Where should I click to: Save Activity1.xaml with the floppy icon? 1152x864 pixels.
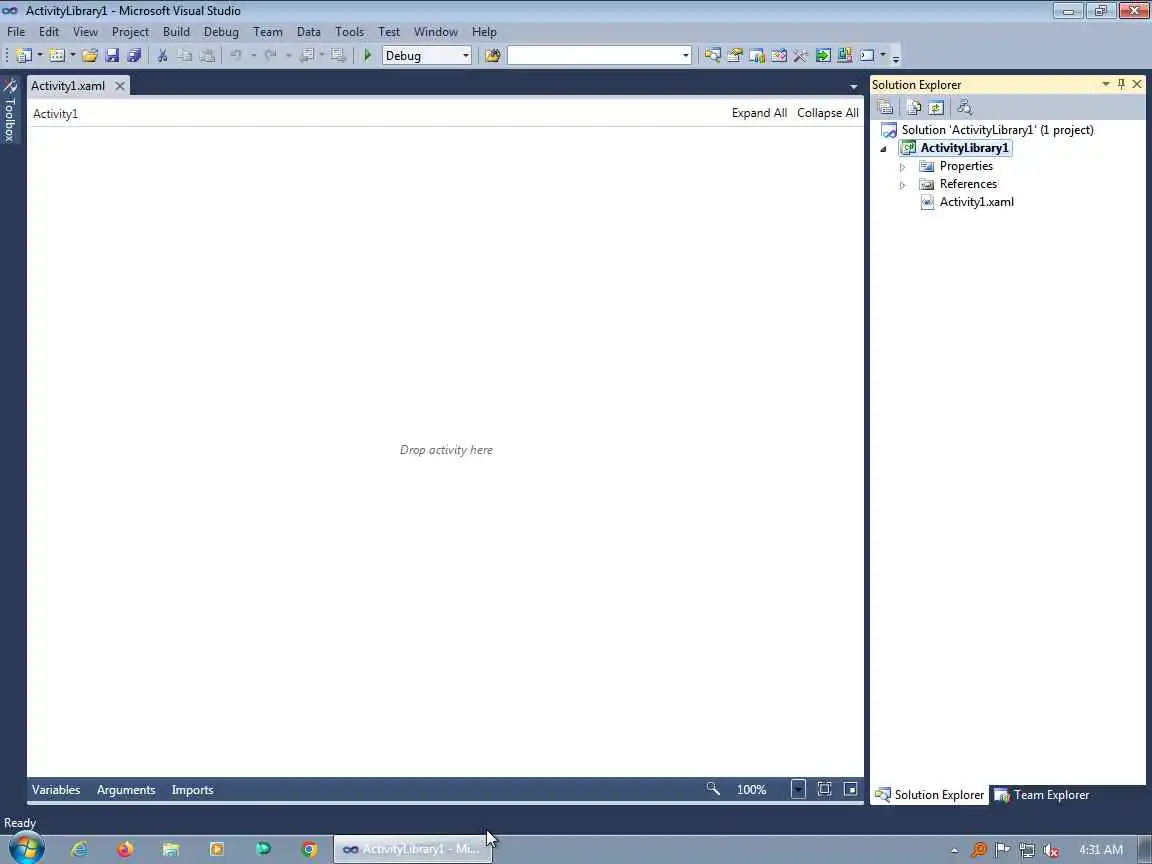112,55
